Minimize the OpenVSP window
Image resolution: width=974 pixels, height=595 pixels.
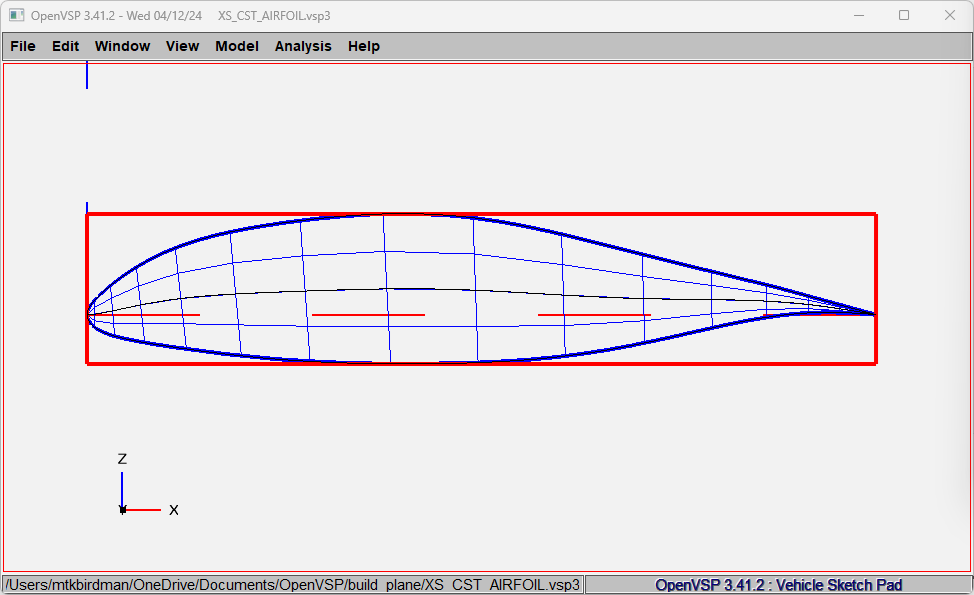point(859,16)
